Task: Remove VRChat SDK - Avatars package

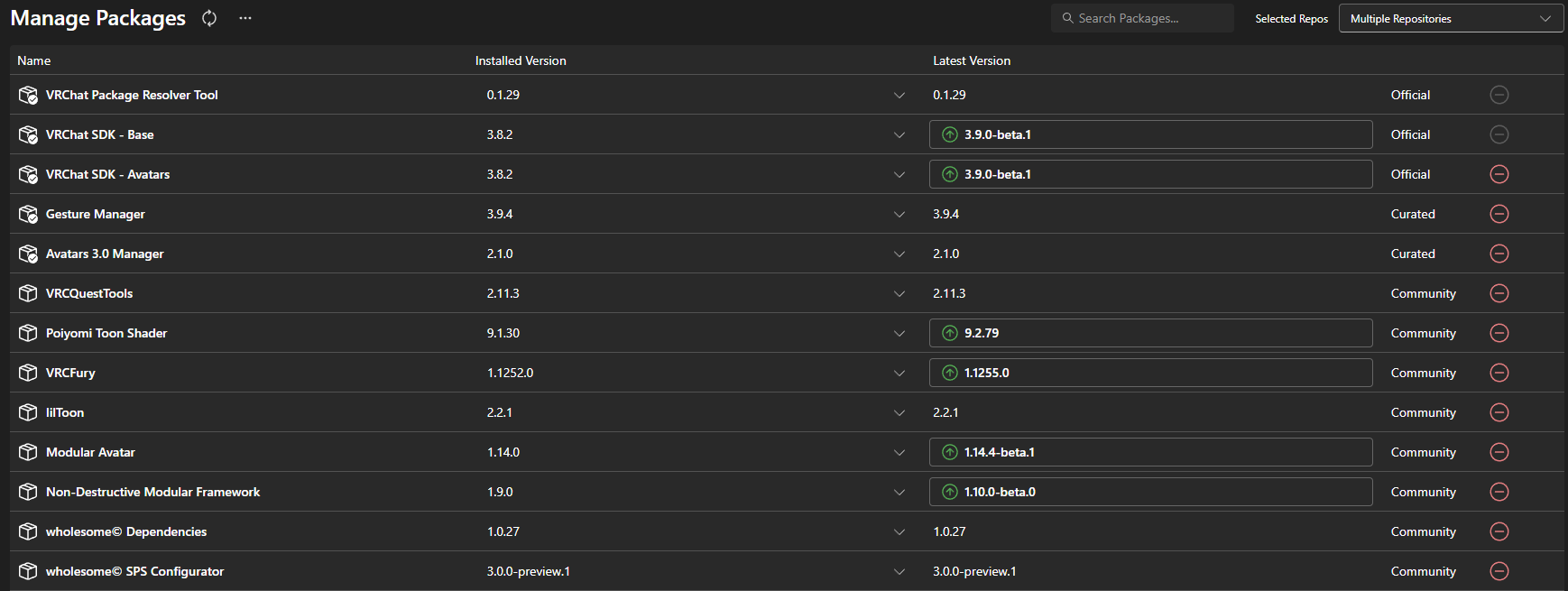Action: (1499, 174)
